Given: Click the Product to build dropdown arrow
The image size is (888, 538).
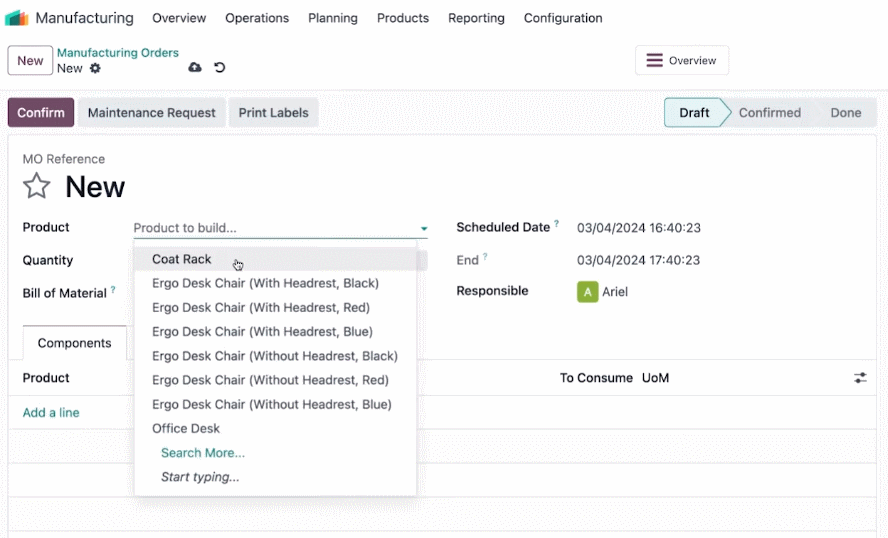Looking at the screenshot, I should point(424,228).
